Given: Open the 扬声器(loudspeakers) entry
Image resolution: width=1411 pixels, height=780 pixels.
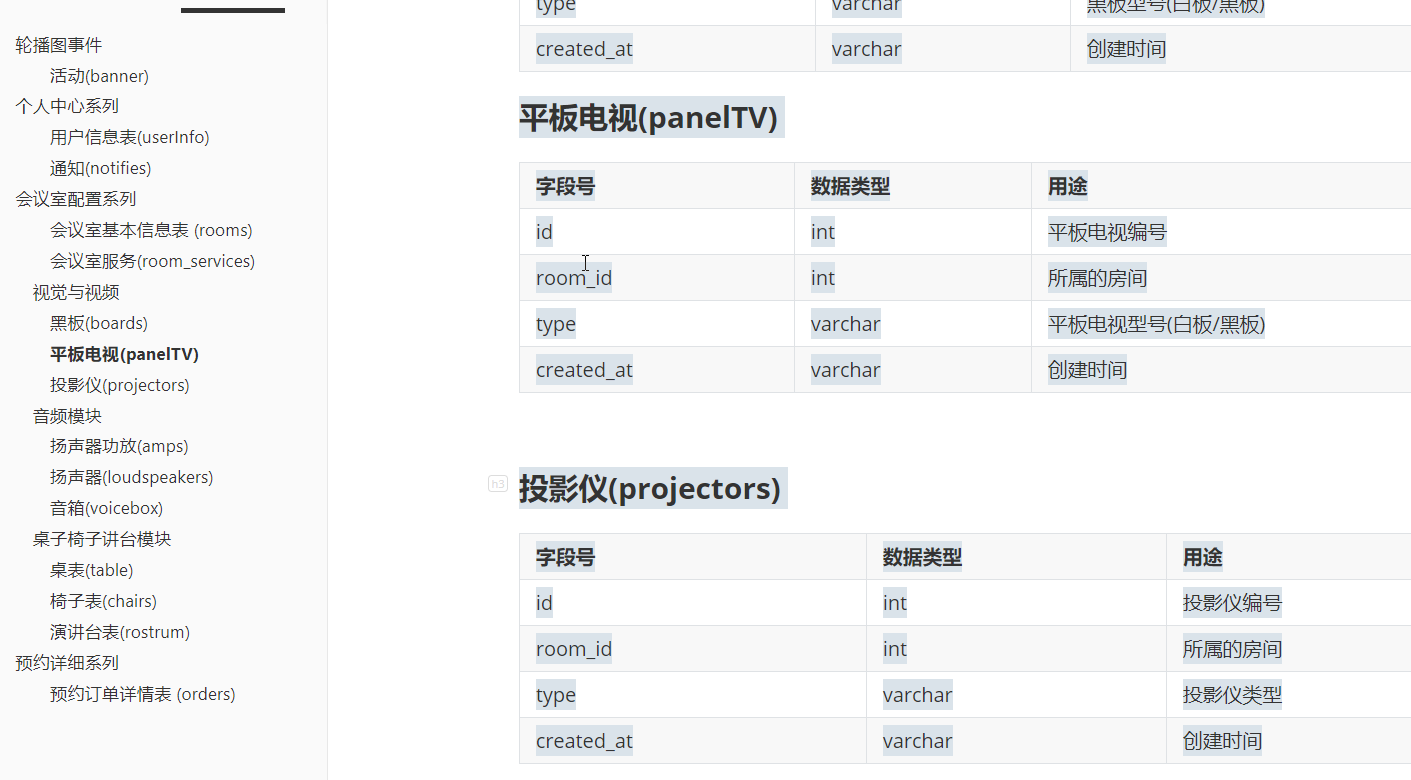Looking at the screenshot, I should click(x=131, y=476).
